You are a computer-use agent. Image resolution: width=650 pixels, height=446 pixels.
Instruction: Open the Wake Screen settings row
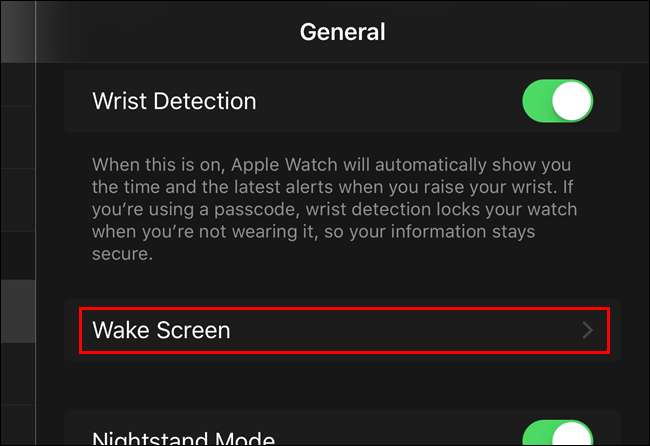(344, 330)
